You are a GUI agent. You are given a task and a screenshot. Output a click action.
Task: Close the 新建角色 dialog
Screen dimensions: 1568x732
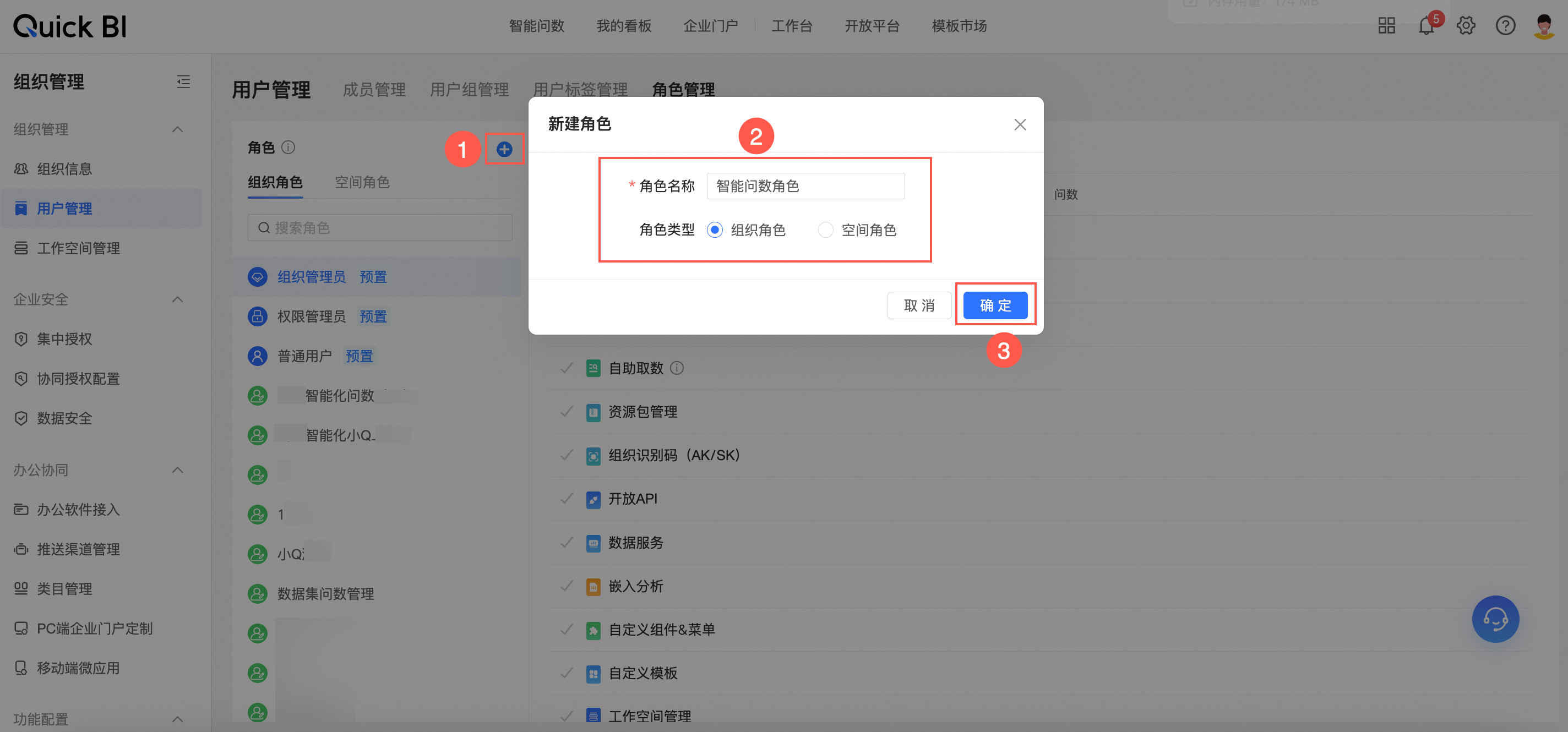1020,125
